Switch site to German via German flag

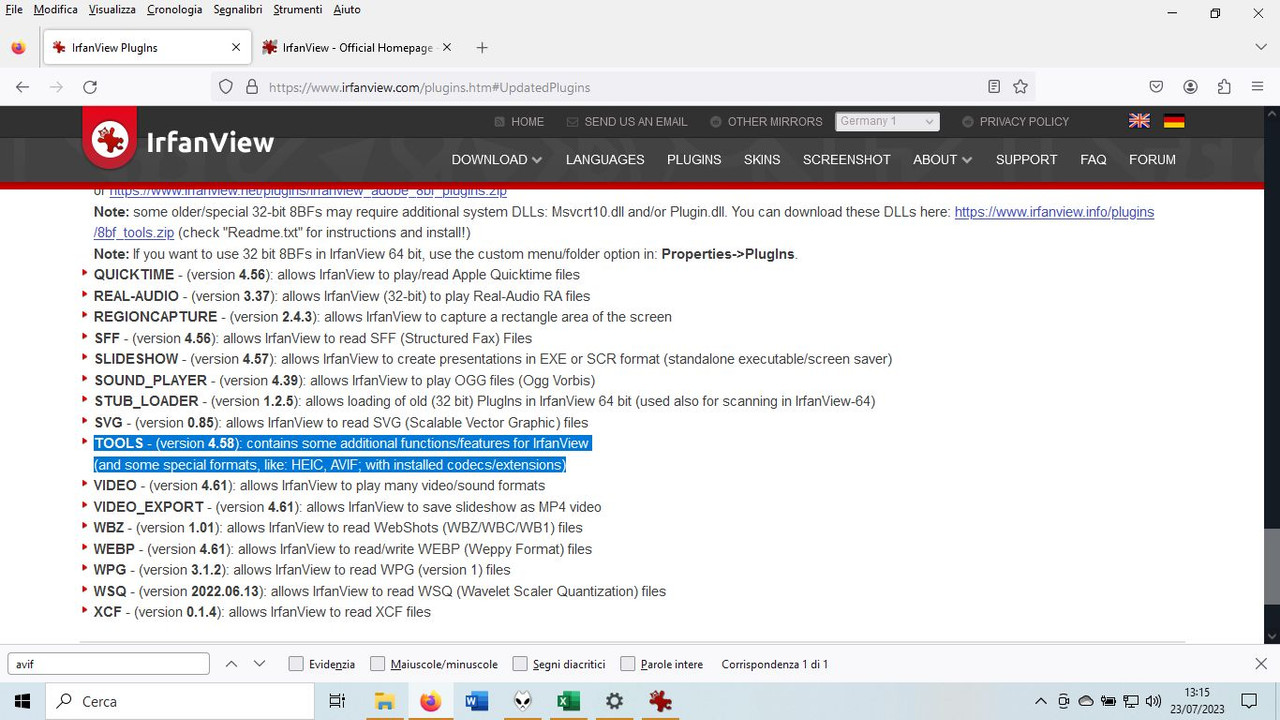pyautogui.click(x=1174, y=121)
